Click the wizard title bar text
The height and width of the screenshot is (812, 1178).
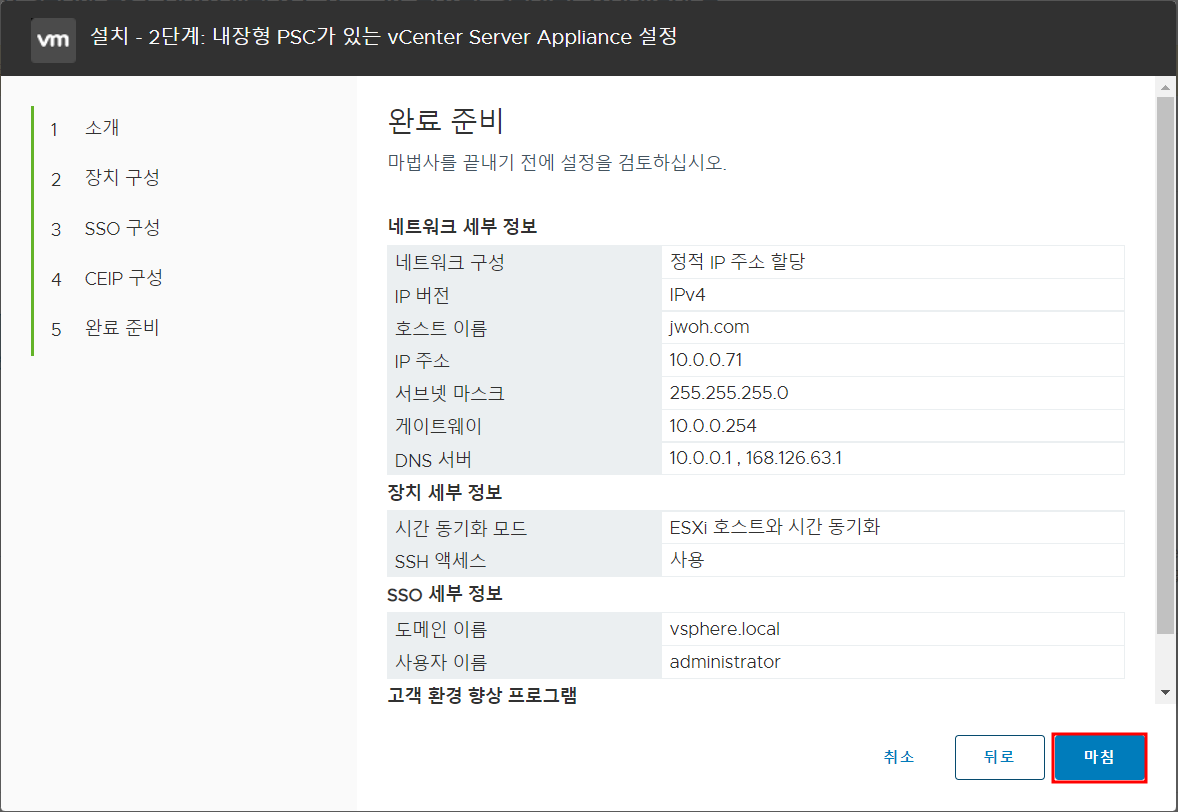(383, 37)
